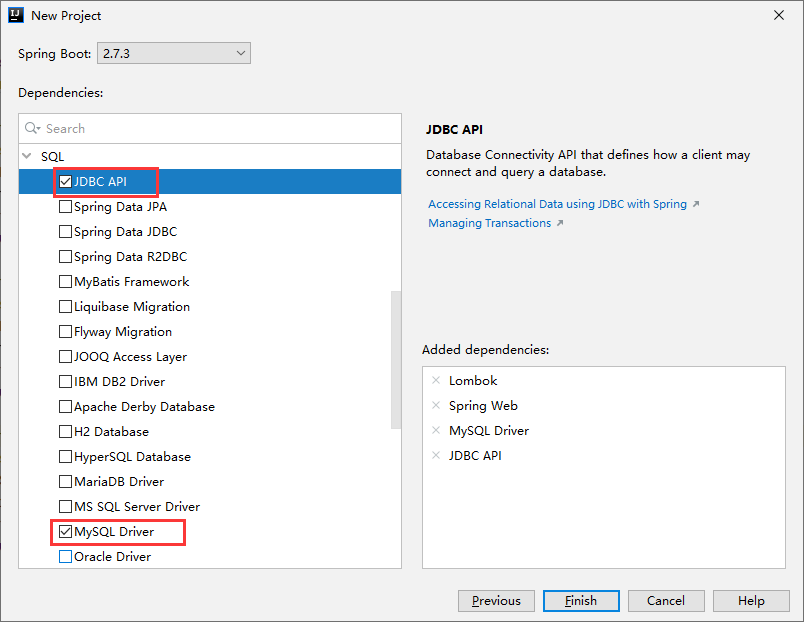Remove MySQL Driver from added dependencies
Screen dimensions: 804x622
click(x=436, y=430)
